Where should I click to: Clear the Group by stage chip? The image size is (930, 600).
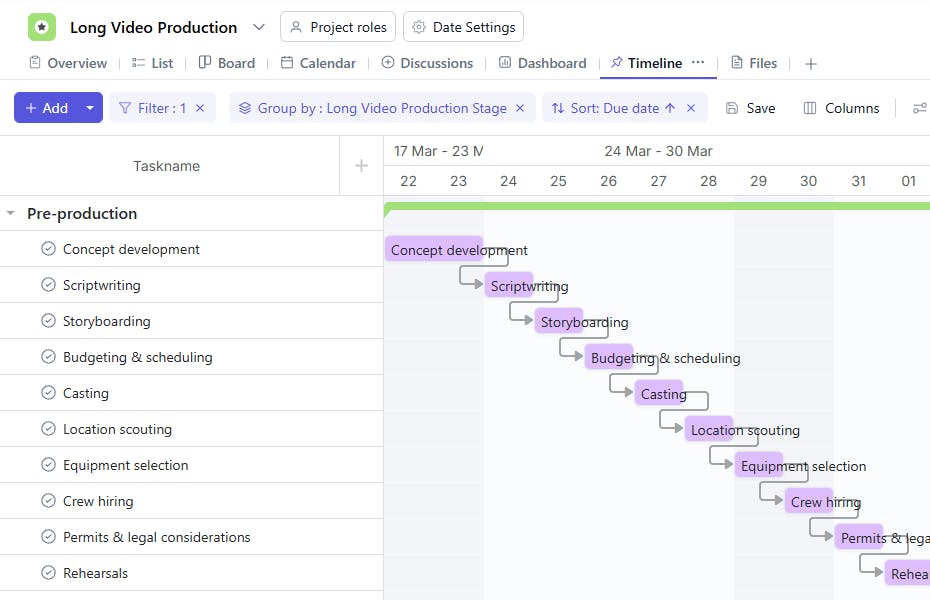(520, 108)
